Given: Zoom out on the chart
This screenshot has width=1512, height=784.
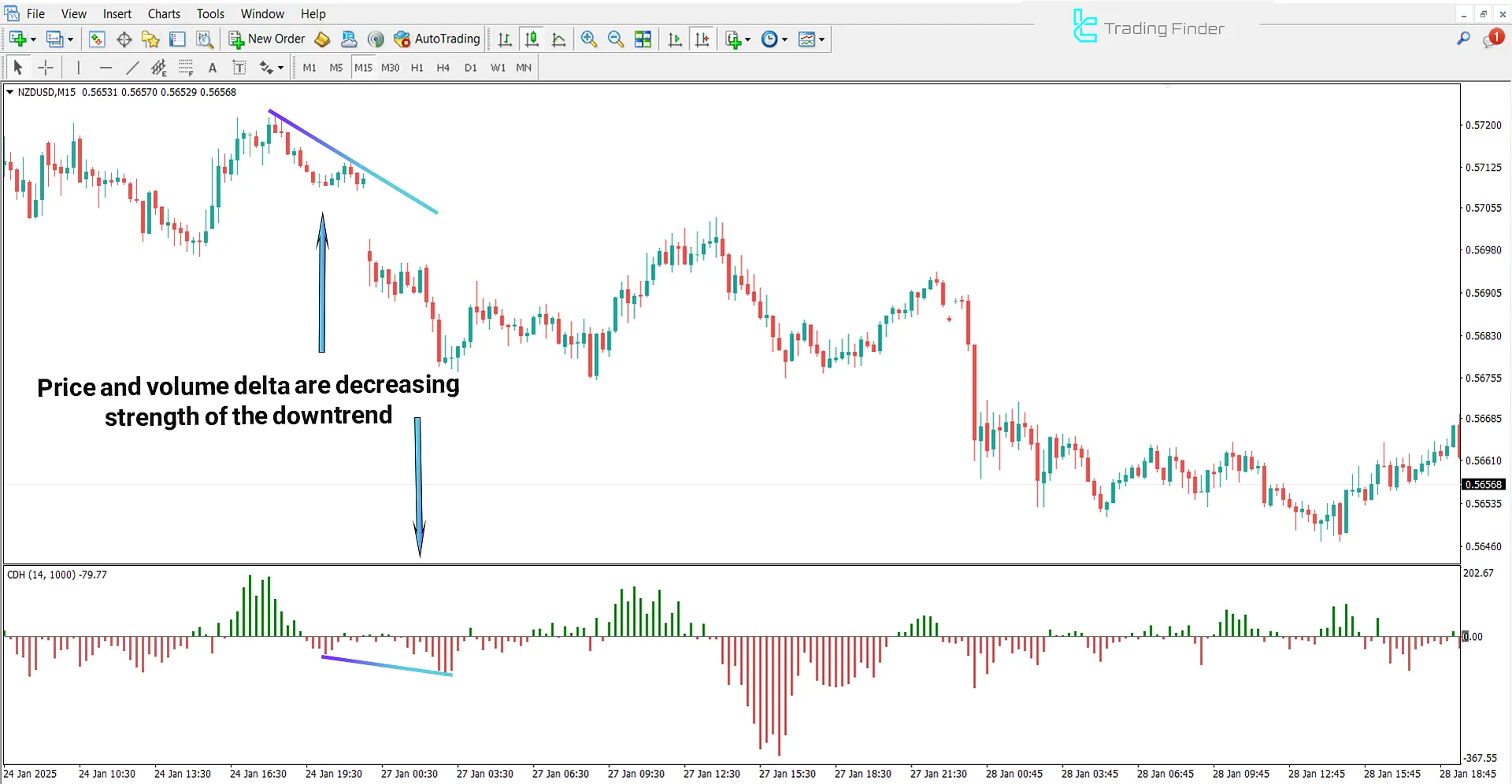Looking at the screenshot, I should point(616,39).
